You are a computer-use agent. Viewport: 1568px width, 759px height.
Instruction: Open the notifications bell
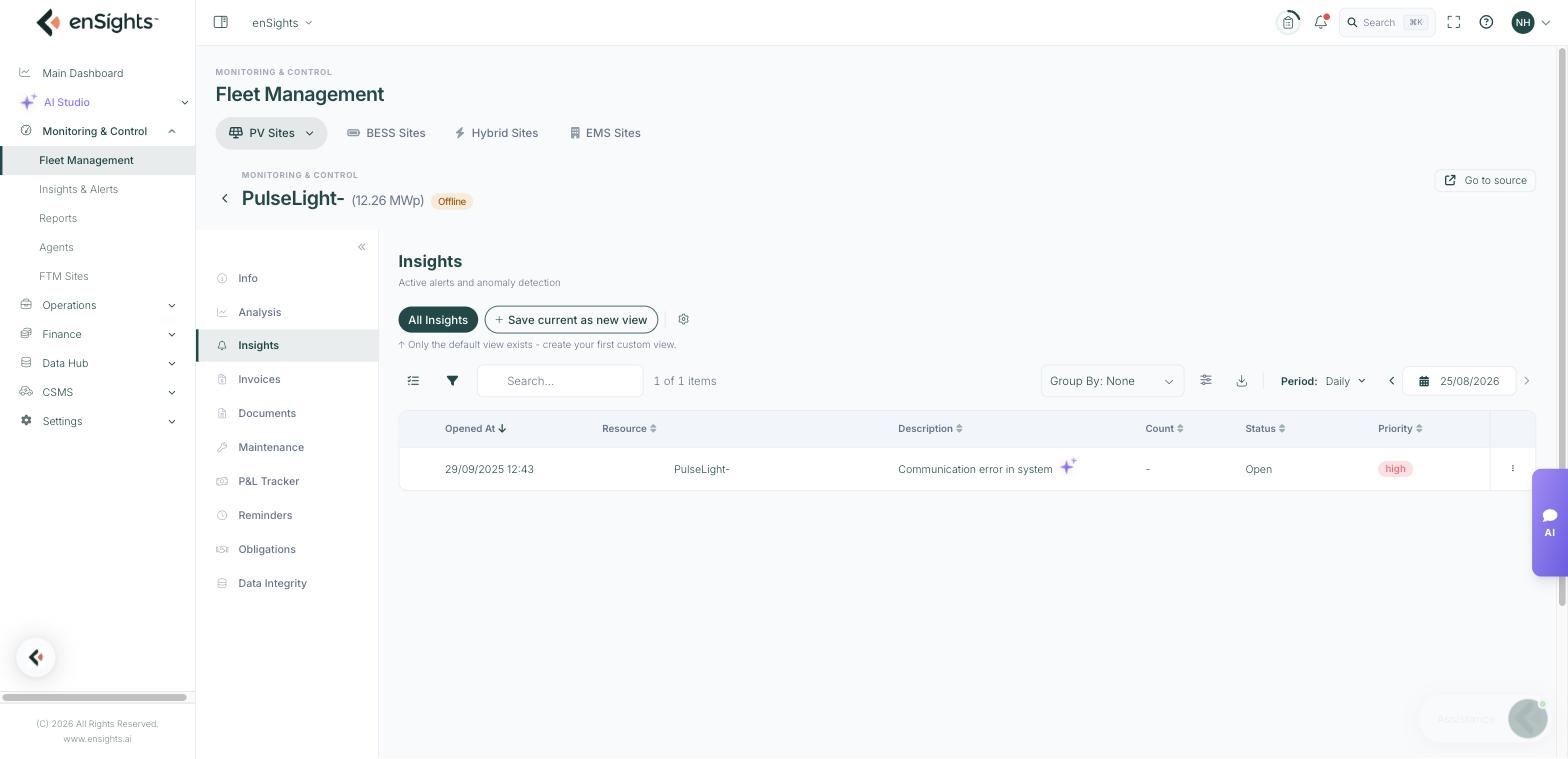(x=1321, y=22)
